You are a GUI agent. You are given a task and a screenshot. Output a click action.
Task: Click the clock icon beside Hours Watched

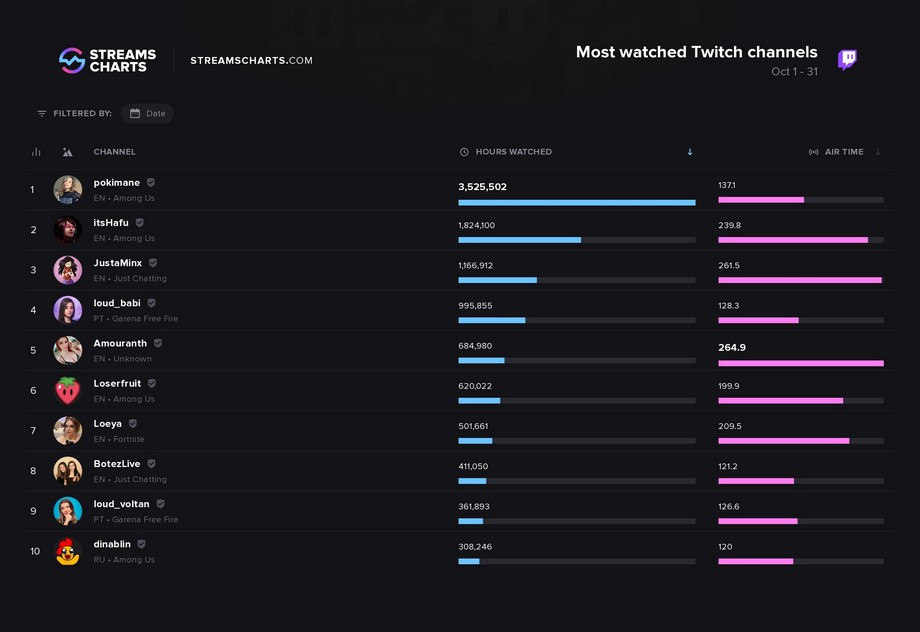point(464,152)
